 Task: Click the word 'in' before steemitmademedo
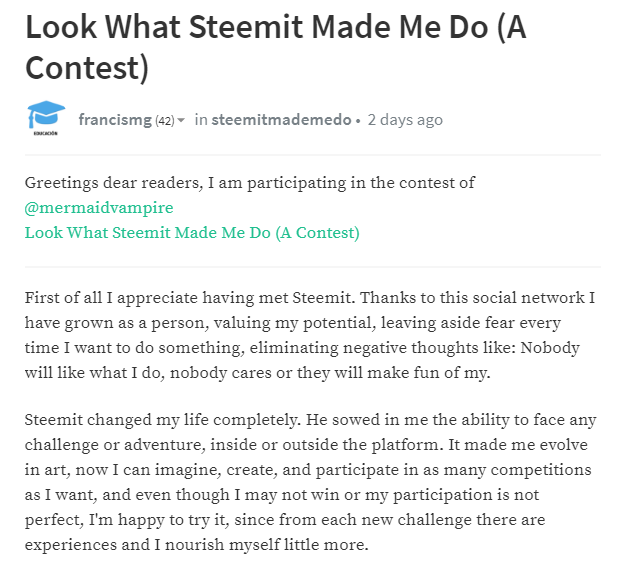(201, 120)
